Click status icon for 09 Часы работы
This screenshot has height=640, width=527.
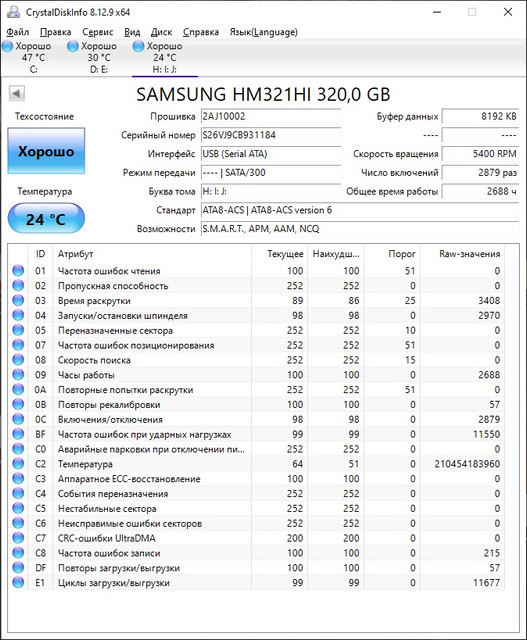point(18,374)
